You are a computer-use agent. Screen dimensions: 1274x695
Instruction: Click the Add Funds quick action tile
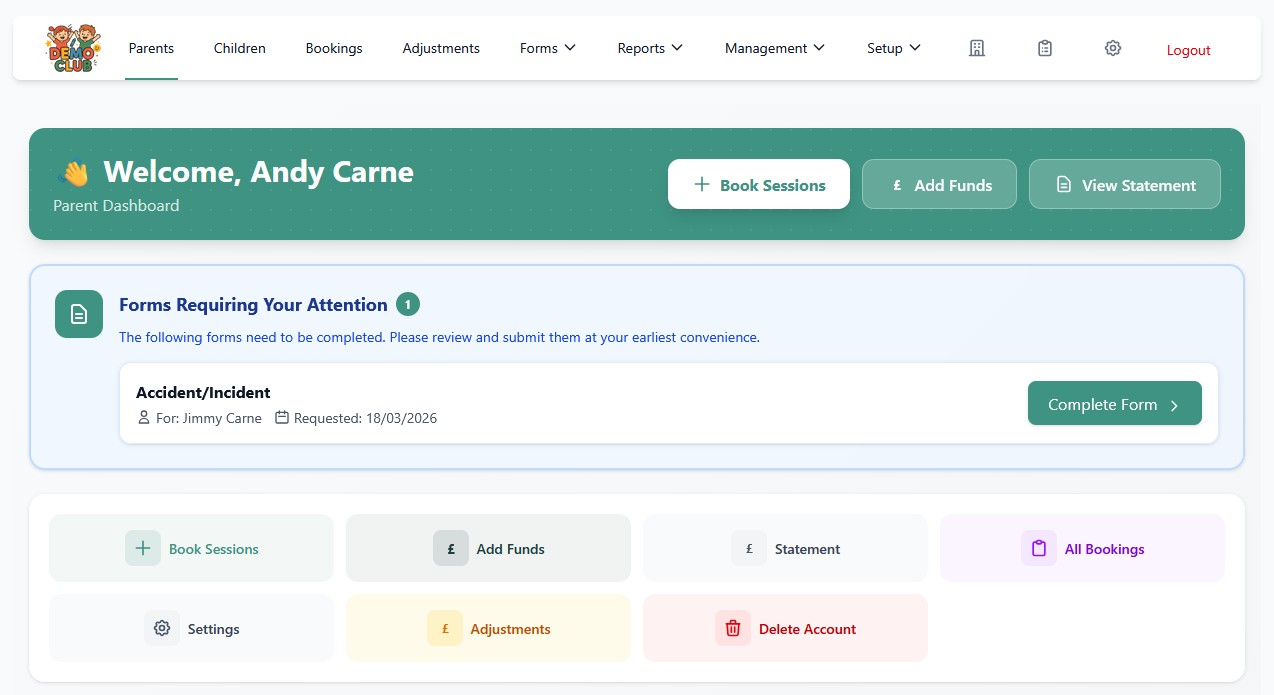pyautogui.click(x=488, y=549)
